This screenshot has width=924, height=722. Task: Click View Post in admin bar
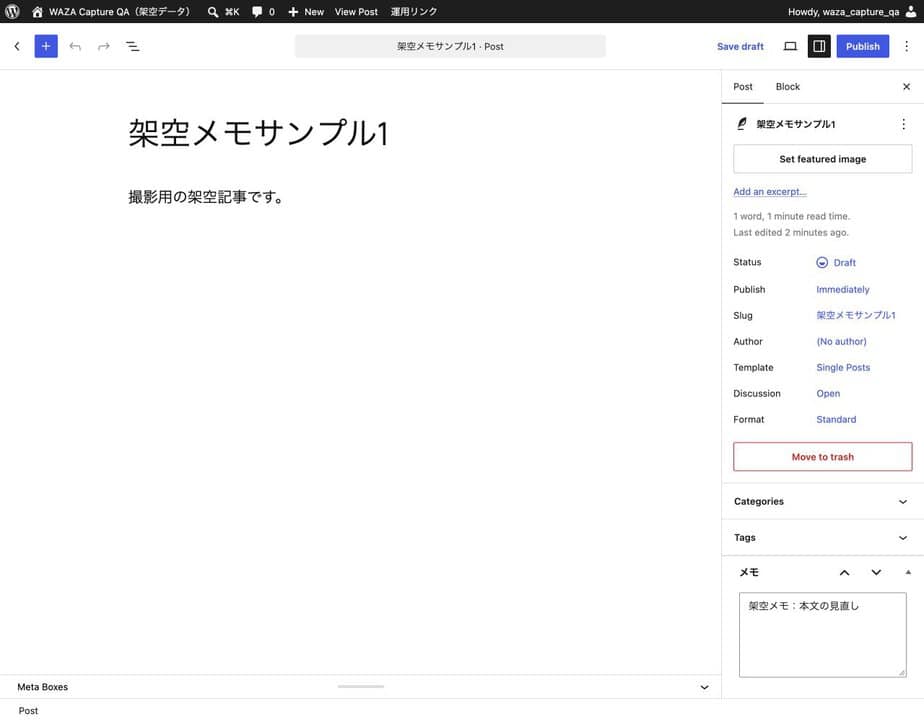356,11
